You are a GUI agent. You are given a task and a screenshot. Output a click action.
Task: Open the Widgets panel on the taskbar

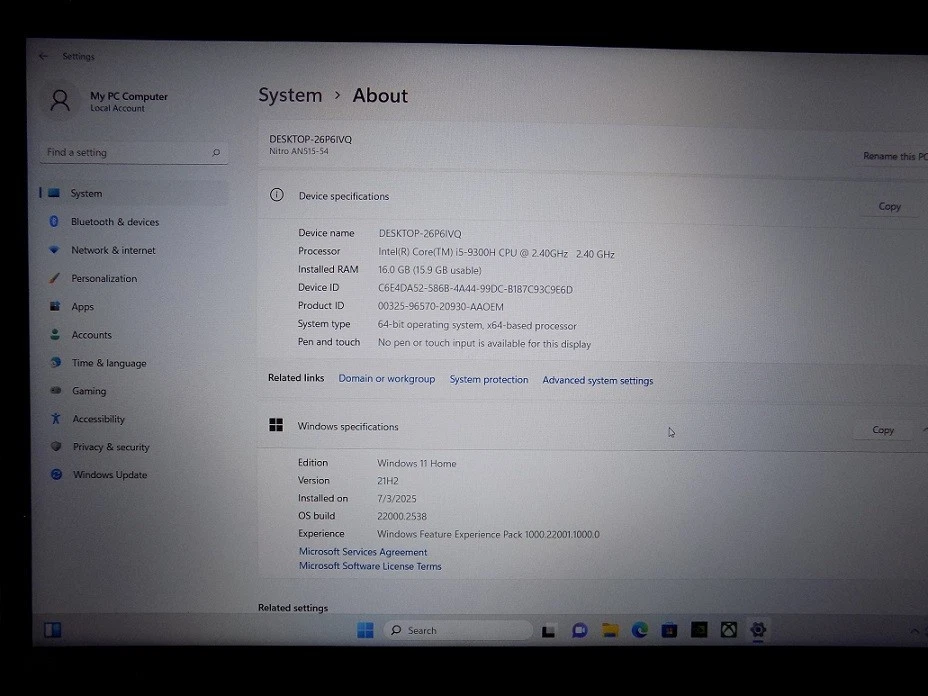[x=53, y=630]
